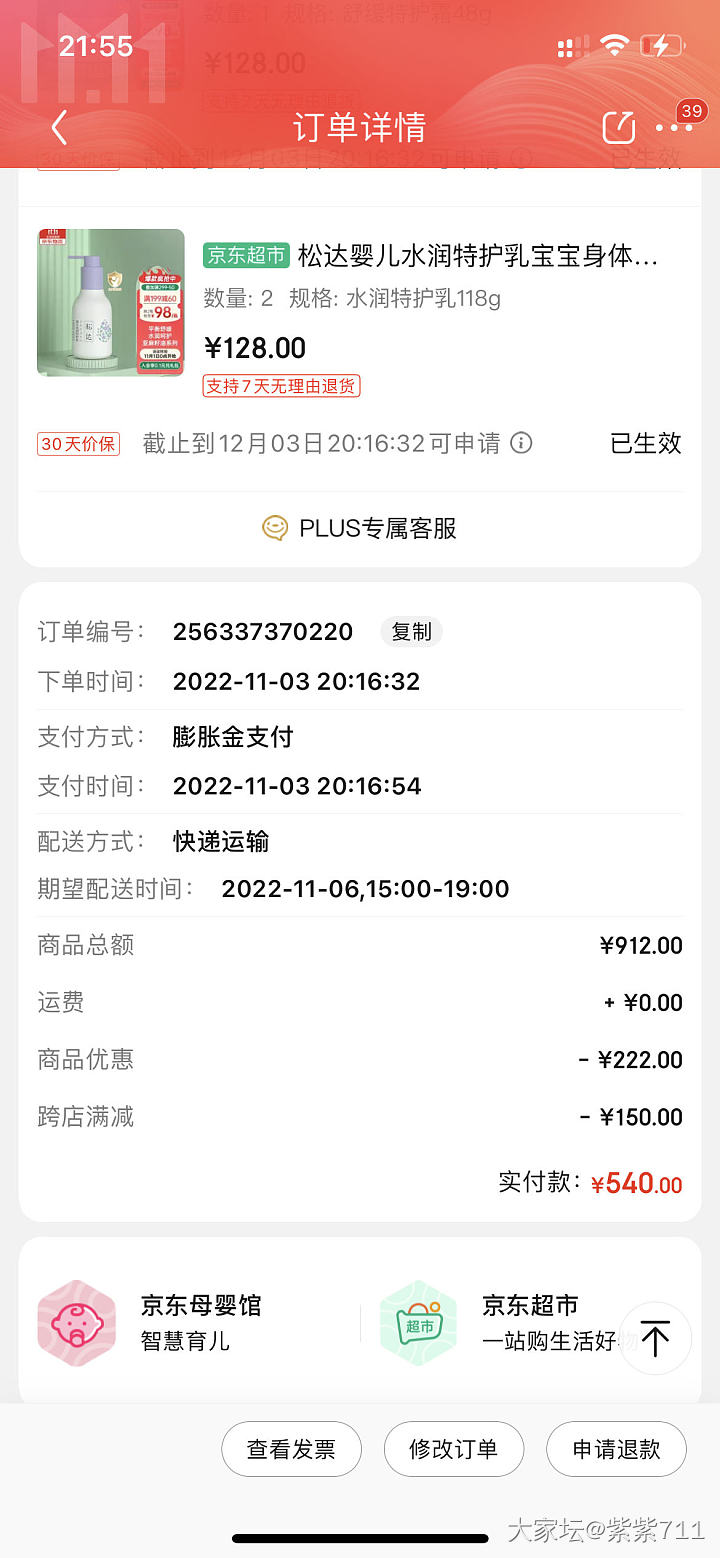Tap the 京东超市 shopping basket icon
Viewport: 720px width, 1558px height.
pos(418,1324)
